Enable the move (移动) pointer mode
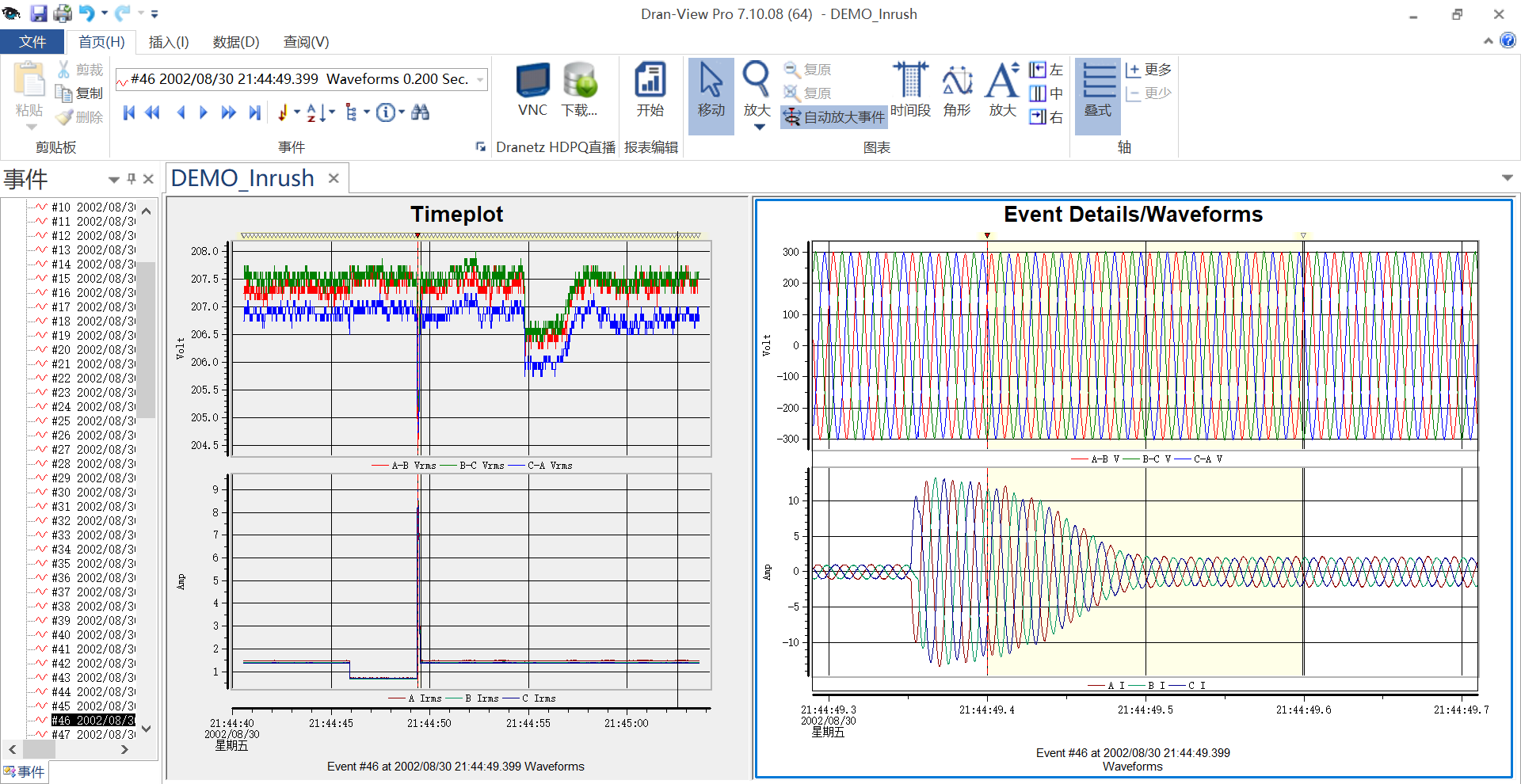The image size is (1521, 784). click(x=711, y=89)
